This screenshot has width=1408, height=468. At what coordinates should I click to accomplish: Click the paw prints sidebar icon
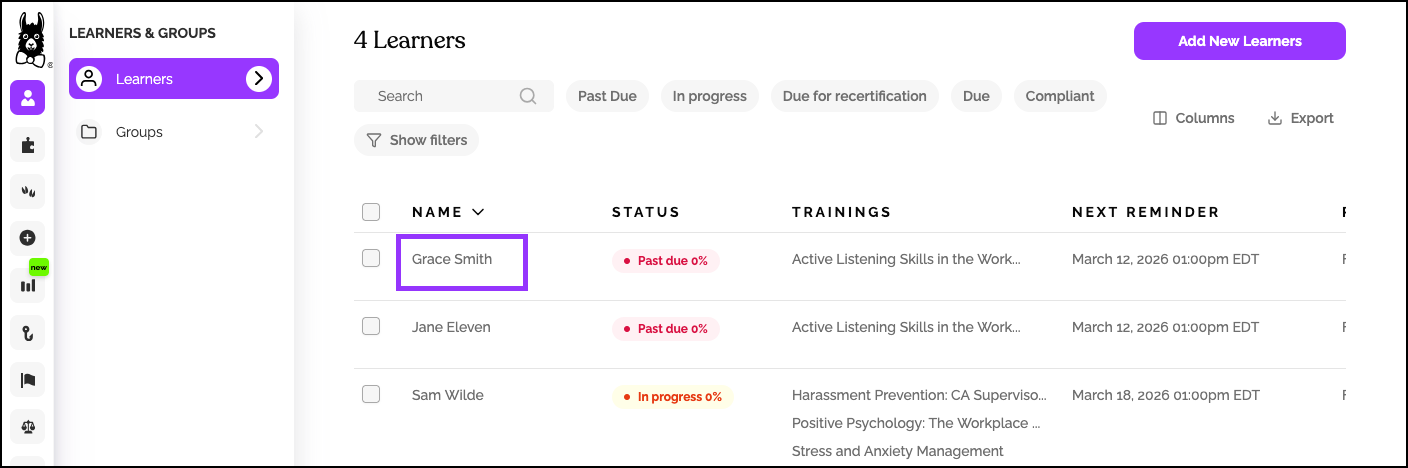point(28,191)
